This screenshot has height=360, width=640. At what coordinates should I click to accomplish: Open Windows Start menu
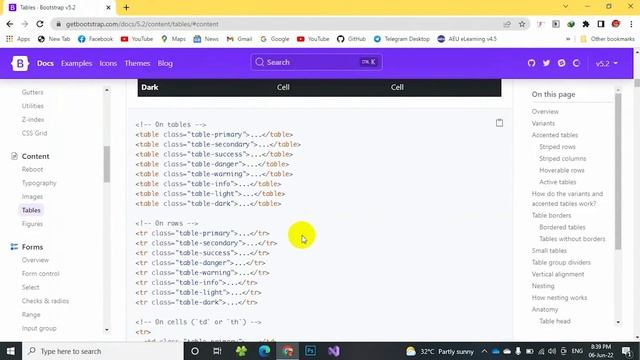[11, 351]
